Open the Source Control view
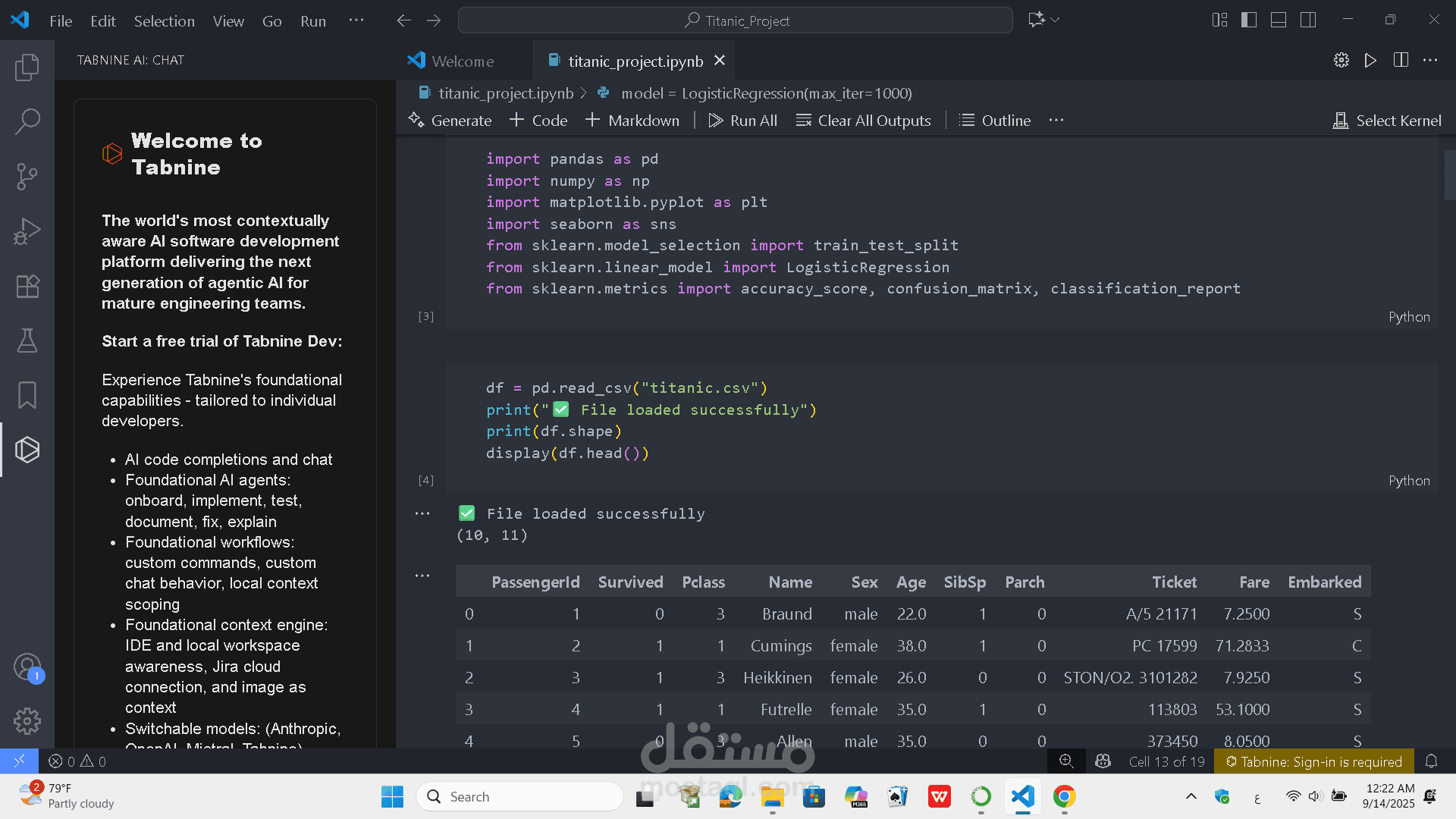1456x819 pixels. click(x=27, y=177)
